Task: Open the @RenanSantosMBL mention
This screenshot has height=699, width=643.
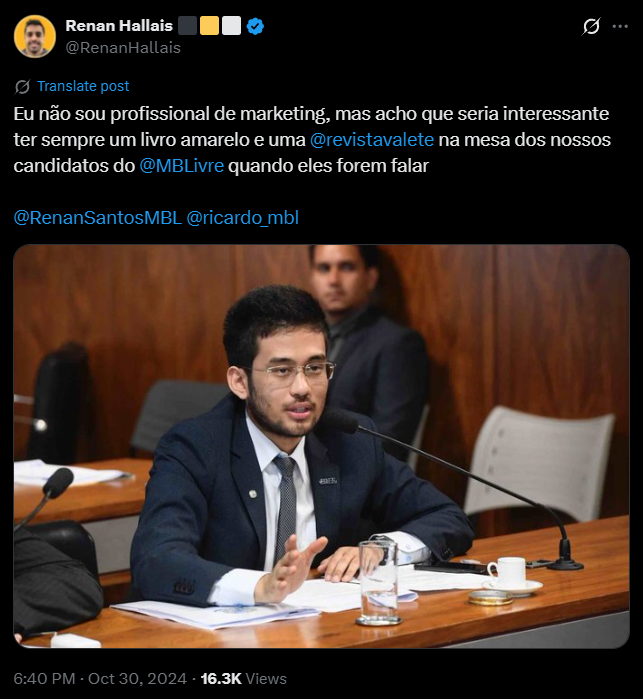Action: [x=98, y=218]
